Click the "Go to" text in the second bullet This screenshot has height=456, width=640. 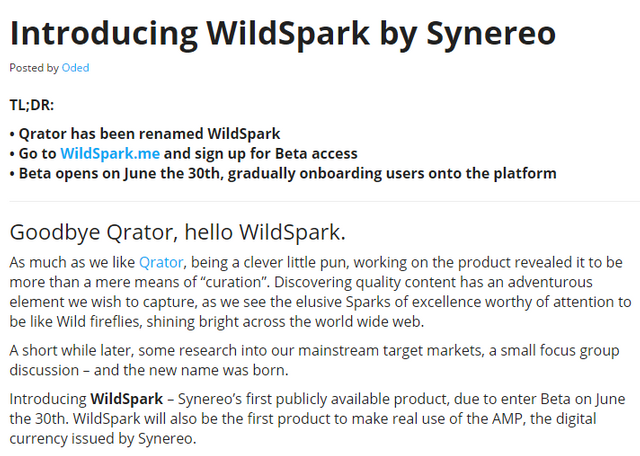38,153
